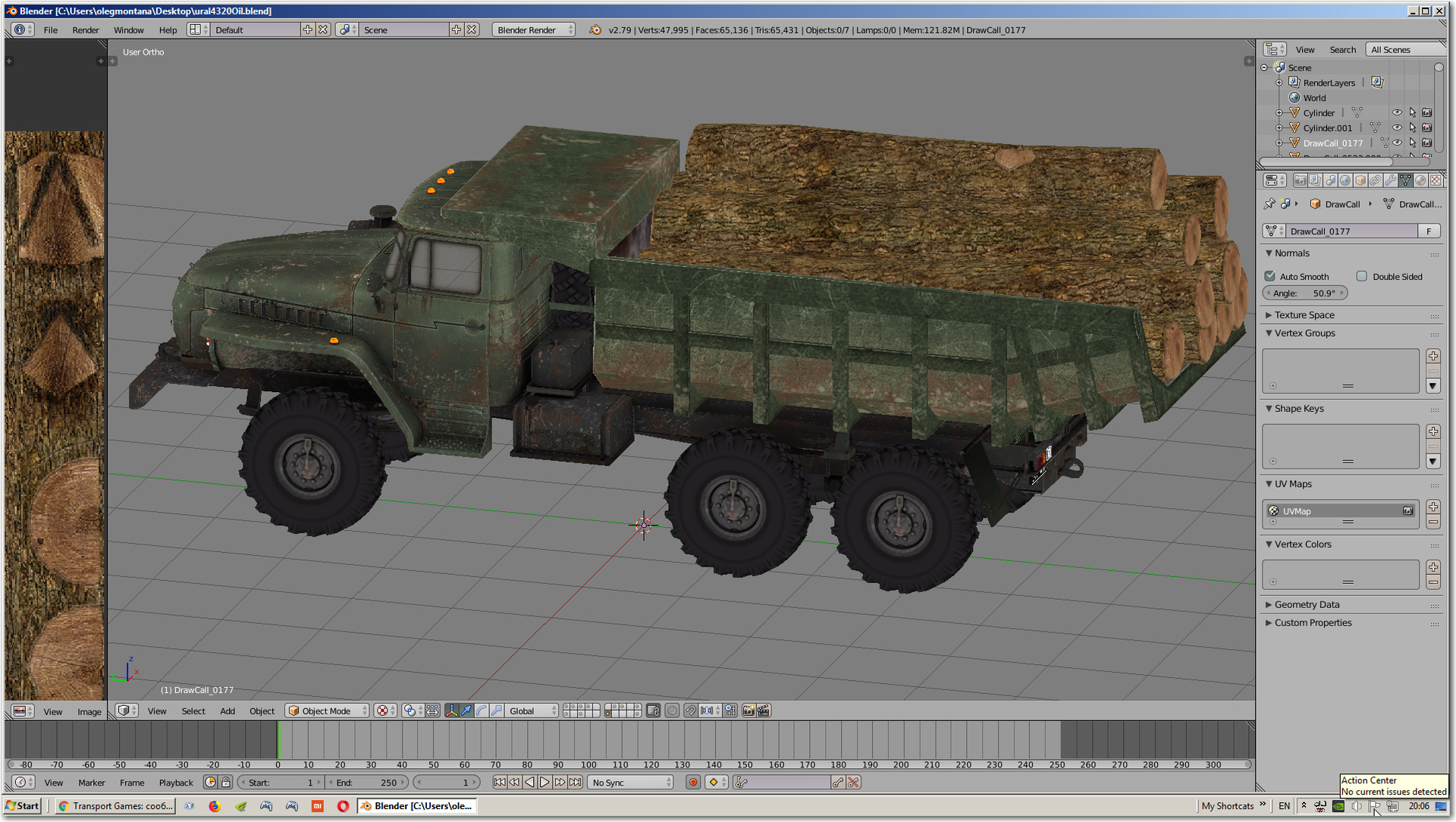This screenshot has height=822, width=1456.
Task: Open the Object Mode dropdown
Action: [x=327, y=711]
